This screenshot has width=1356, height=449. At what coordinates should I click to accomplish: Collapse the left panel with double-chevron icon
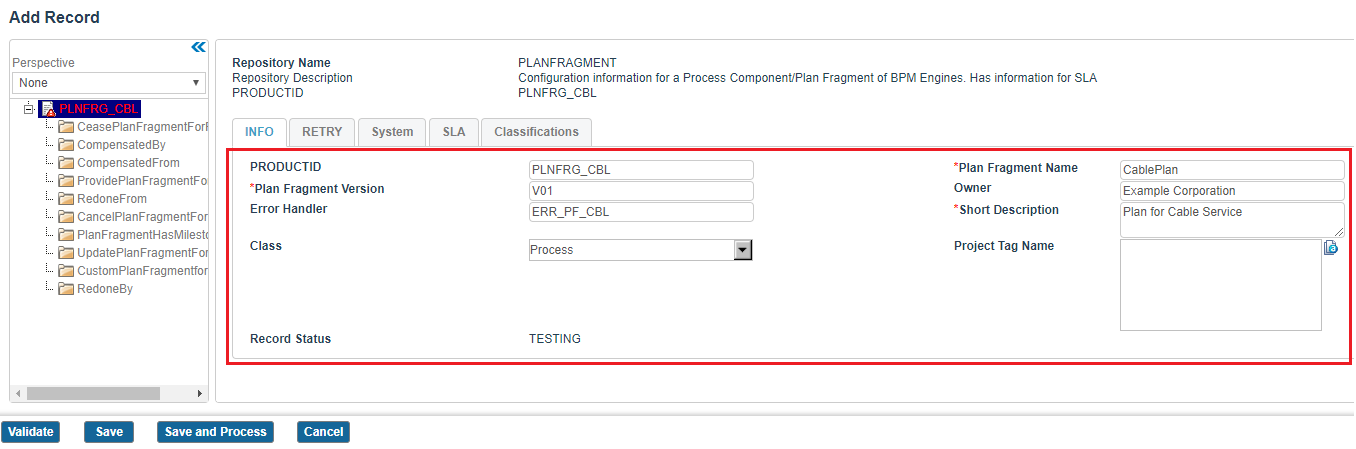tap(198, 47)
